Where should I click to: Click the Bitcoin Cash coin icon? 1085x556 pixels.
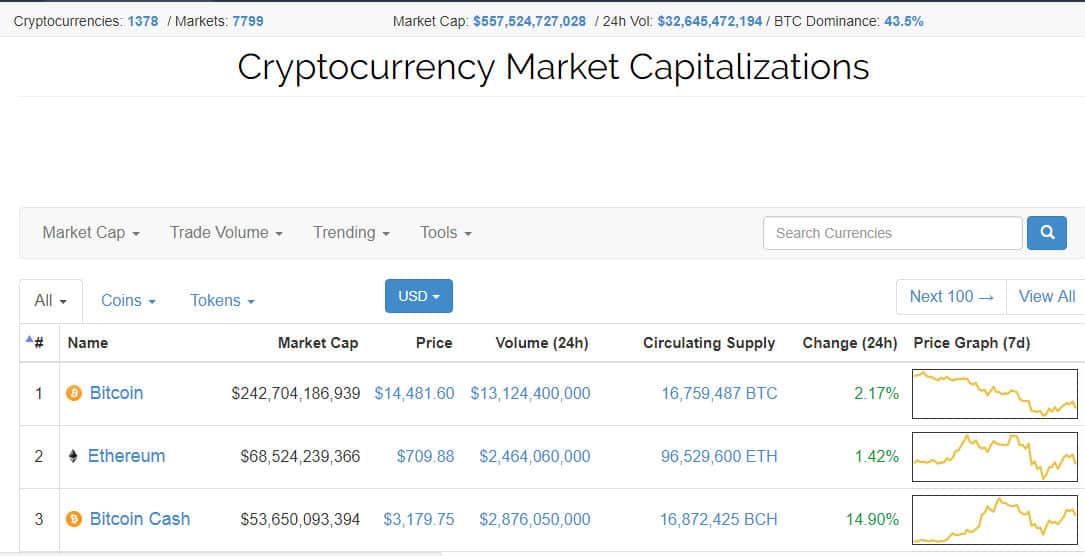[x=73, y=519]
